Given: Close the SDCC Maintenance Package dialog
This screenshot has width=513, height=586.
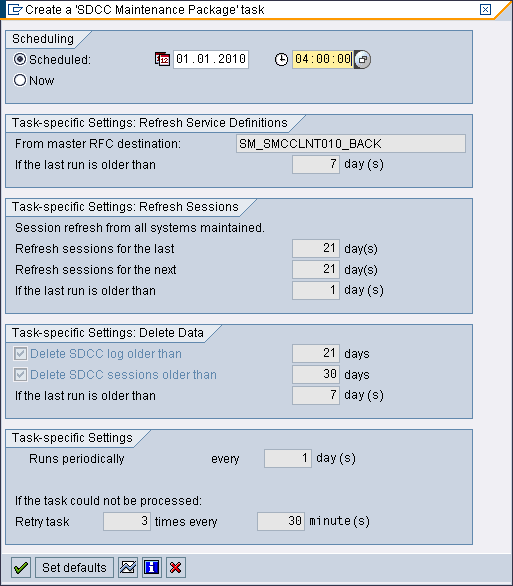Looking at the screenshot, I should pos(485,9).
